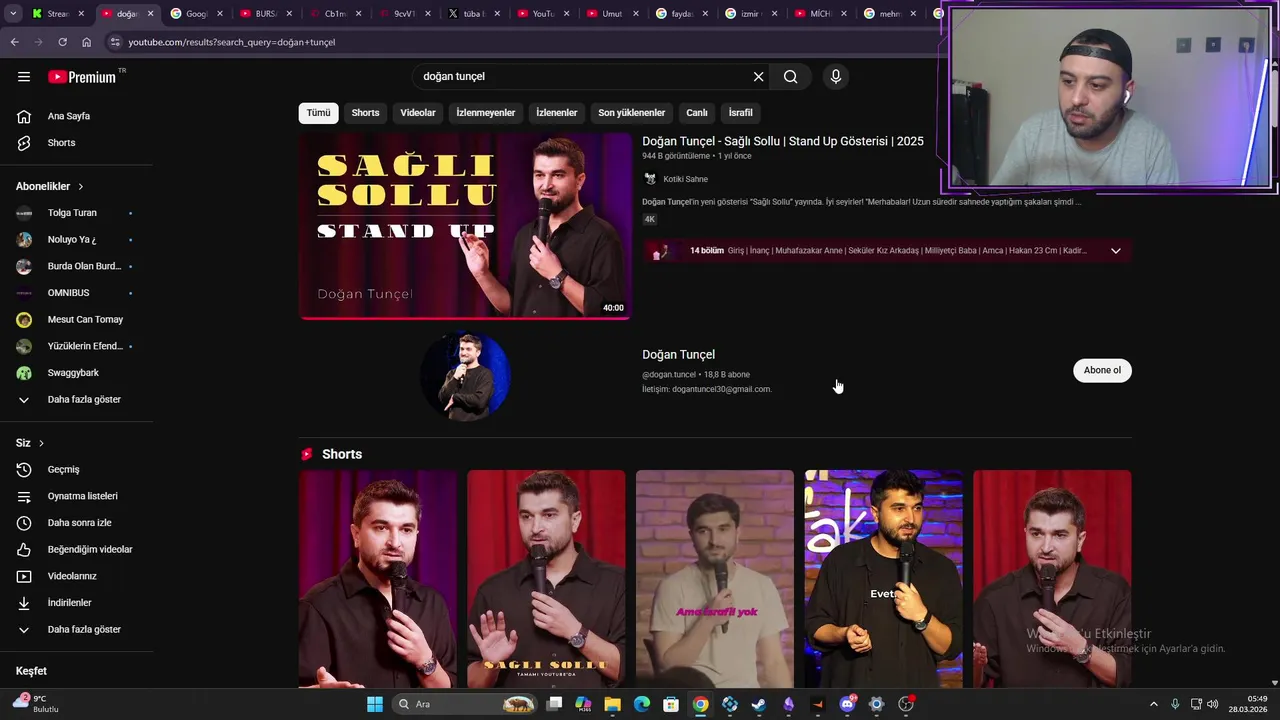Open the Sağlı Sollu stand up thumbnail
Screen dimensions: 1280x720
465,226
